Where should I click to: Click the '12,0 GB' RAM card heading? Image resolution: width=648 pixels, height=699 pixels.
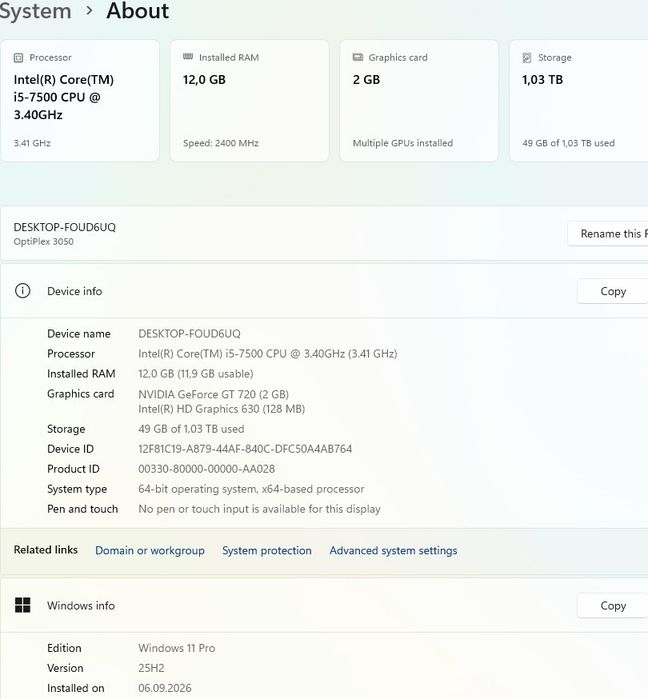204,80
